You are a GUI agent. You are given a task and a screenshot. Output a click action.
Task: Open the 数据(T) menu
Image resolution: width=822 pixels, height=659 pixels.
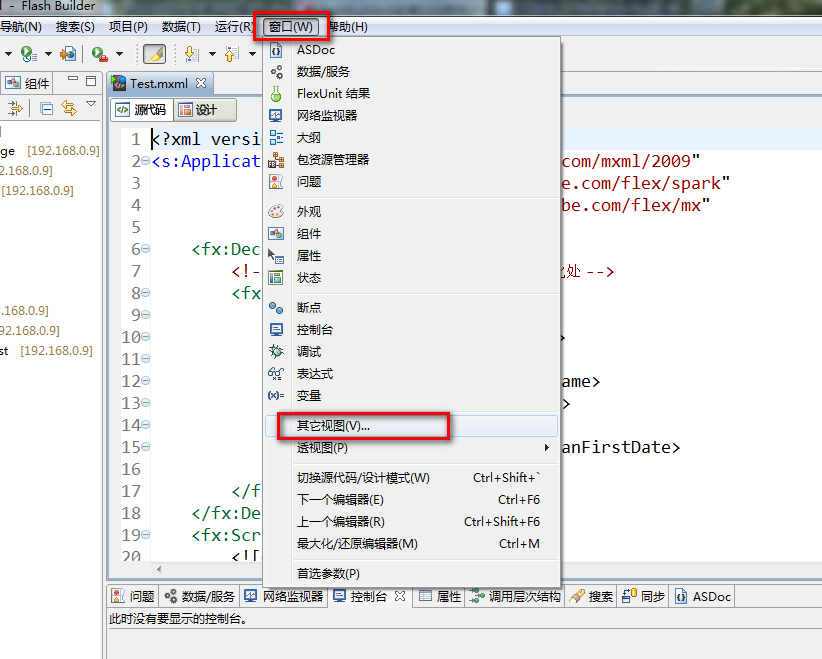pyautogui.click(x=181, y=27)
